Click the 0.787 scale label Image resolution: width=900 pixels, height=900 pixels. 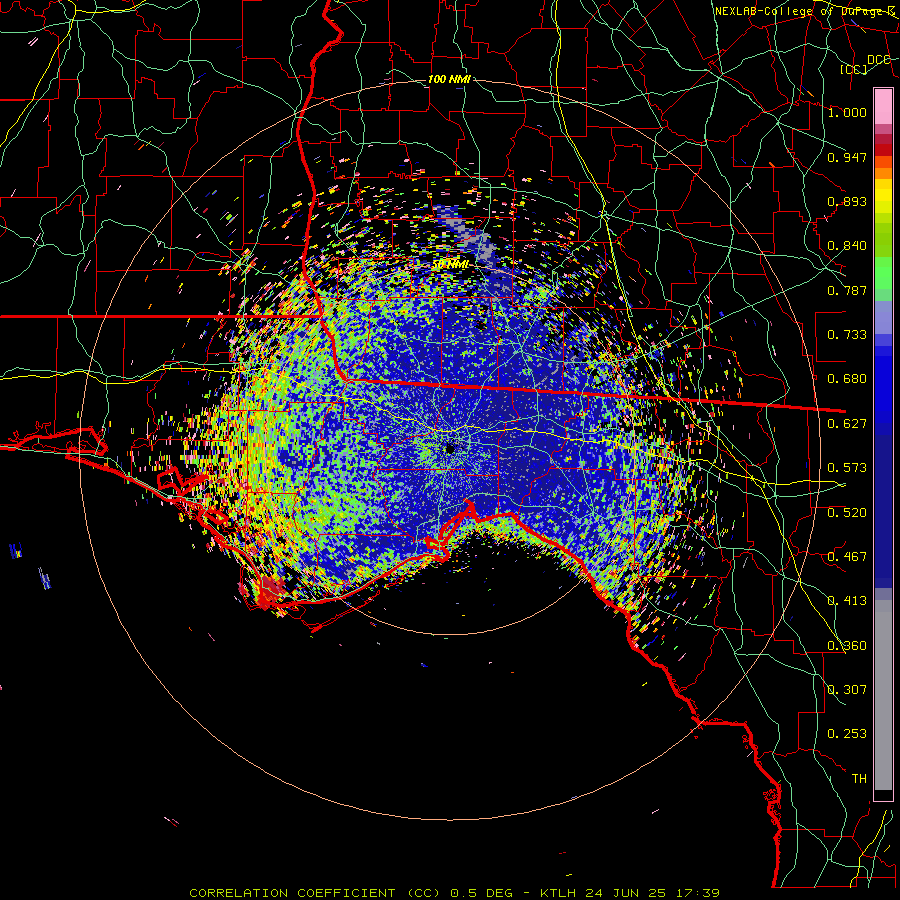[847, 290]
